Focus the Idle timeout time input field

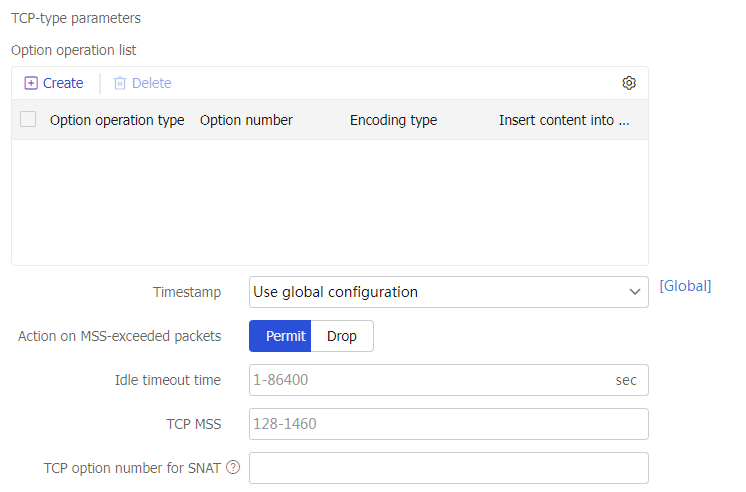tap(430, 380)
